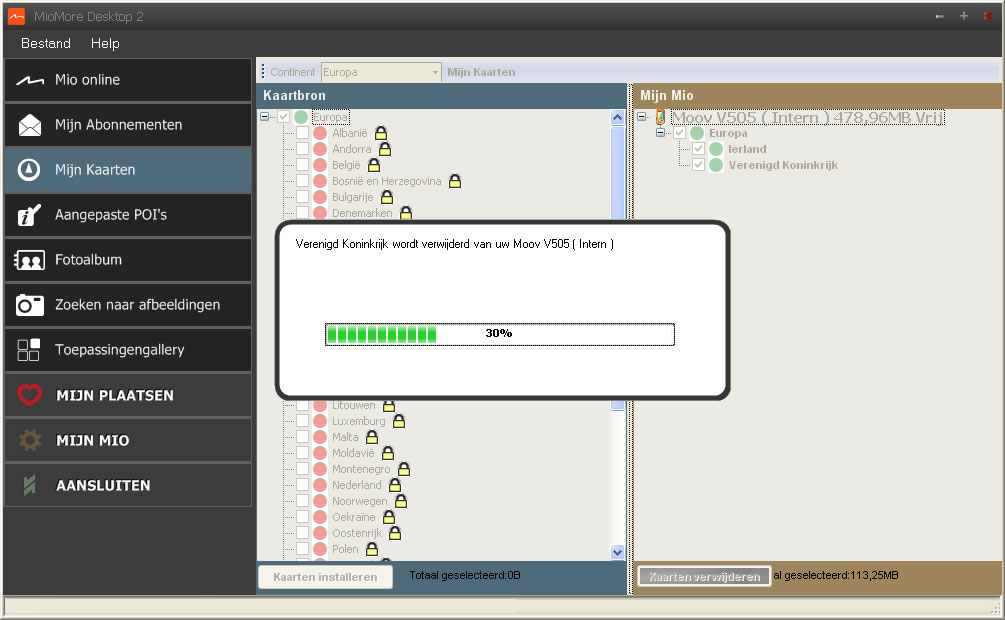Viewport: 1005px width, 620px height.
Task: Click the lock icon beside Moldavië
Action: [x=388, y=453]
